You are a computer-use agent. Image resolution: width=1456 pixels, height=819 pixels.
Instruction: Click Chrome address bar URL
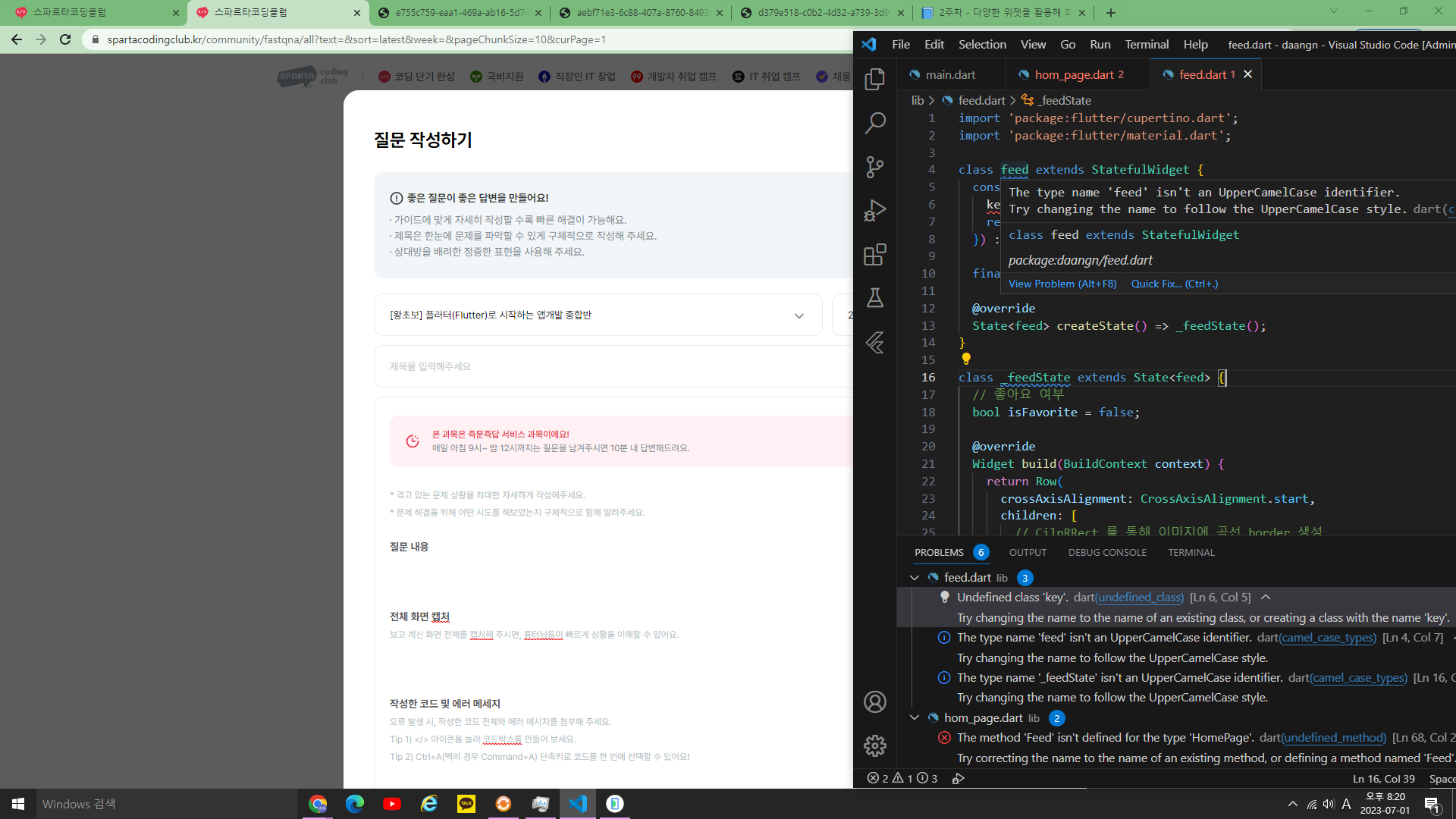pyautogui.click(x=356, y=39)
